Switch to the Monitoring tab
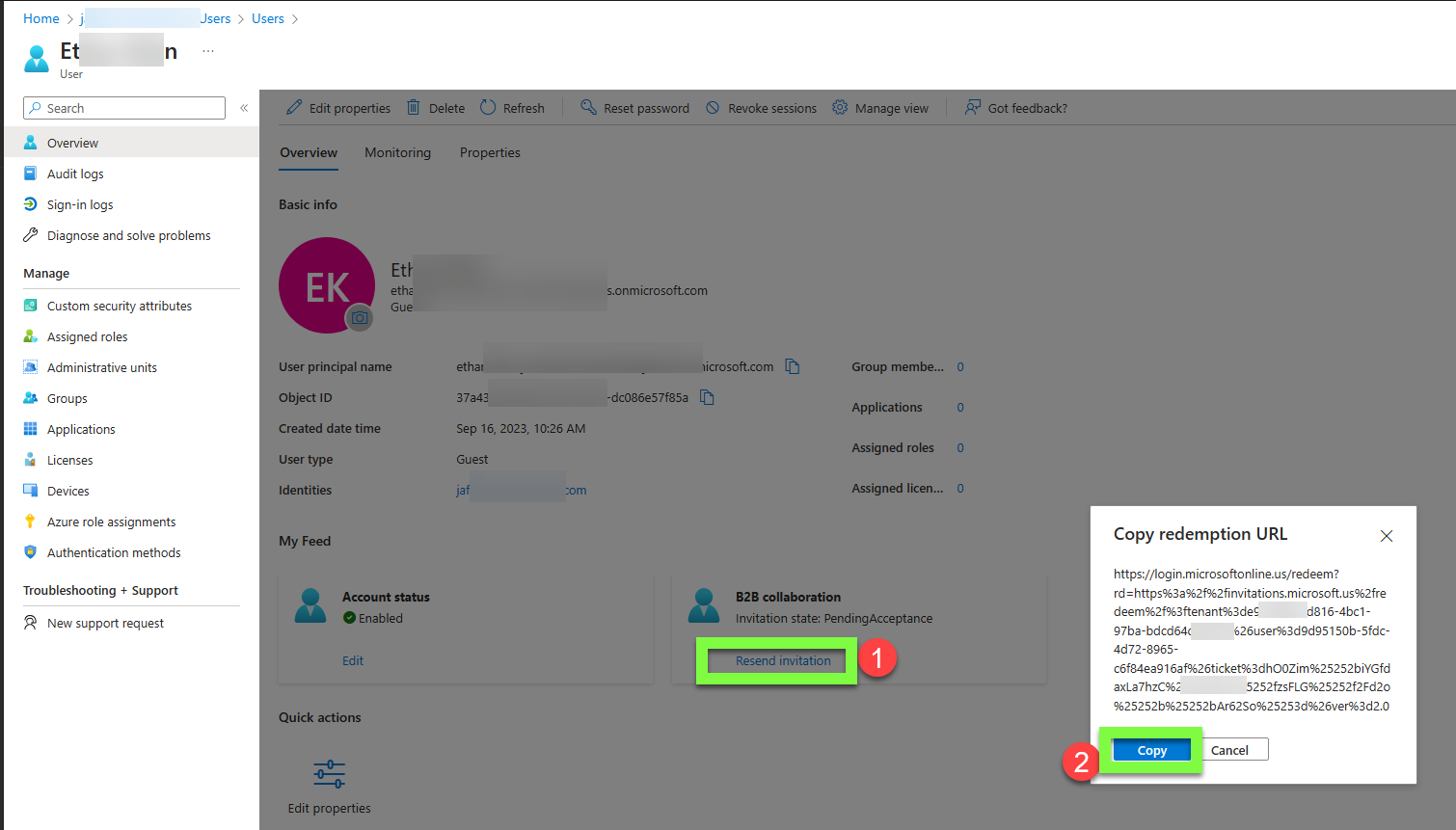Viewport: 1456px width, 830px height. point(397,152)
